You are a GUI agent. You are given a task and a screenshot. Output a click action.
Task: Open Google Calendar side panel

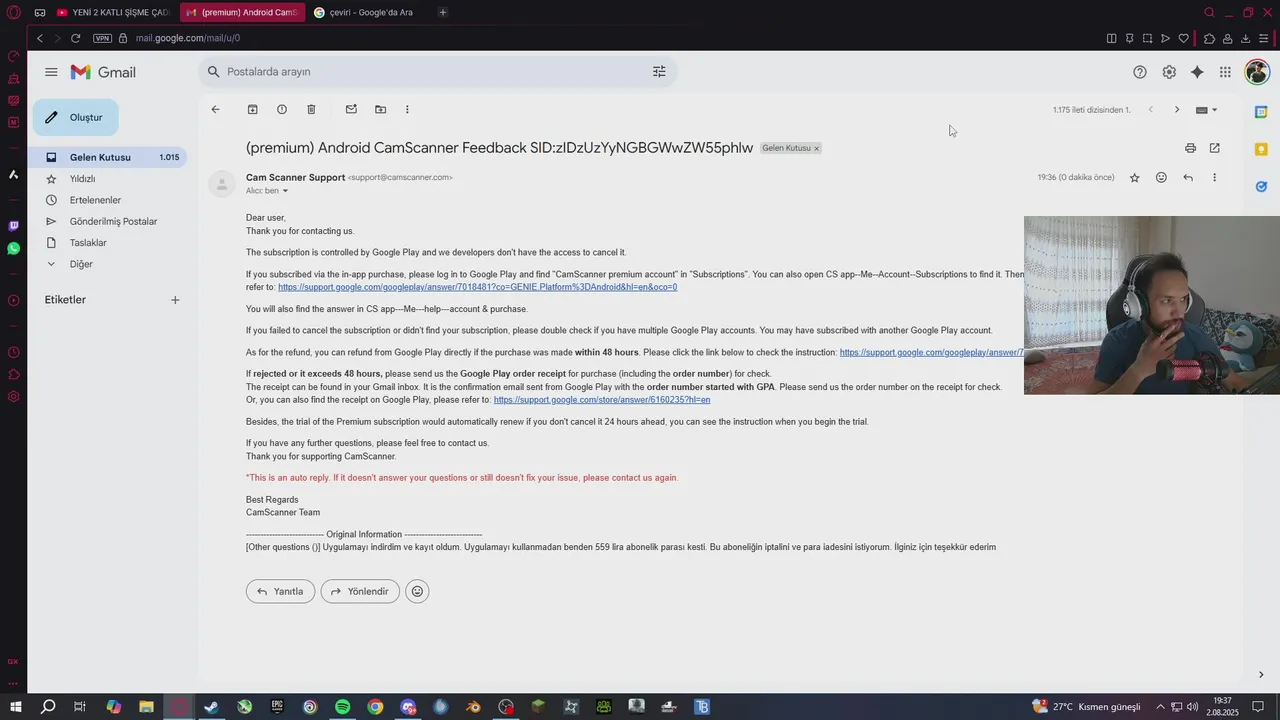1261,112
